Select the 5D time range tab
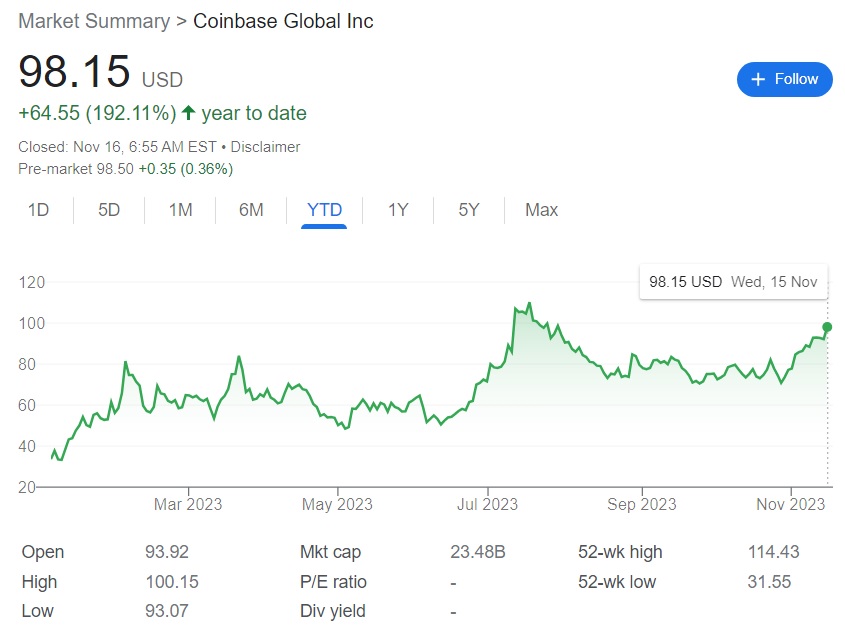Screen dimensions: 845x634 109,210
